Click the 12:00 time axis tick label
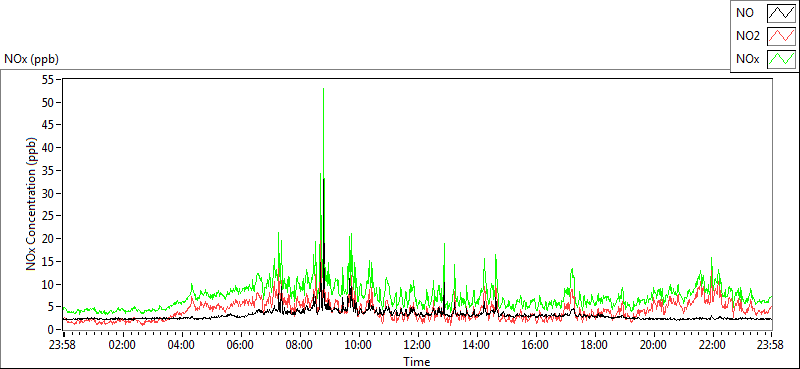 [418, 344]
